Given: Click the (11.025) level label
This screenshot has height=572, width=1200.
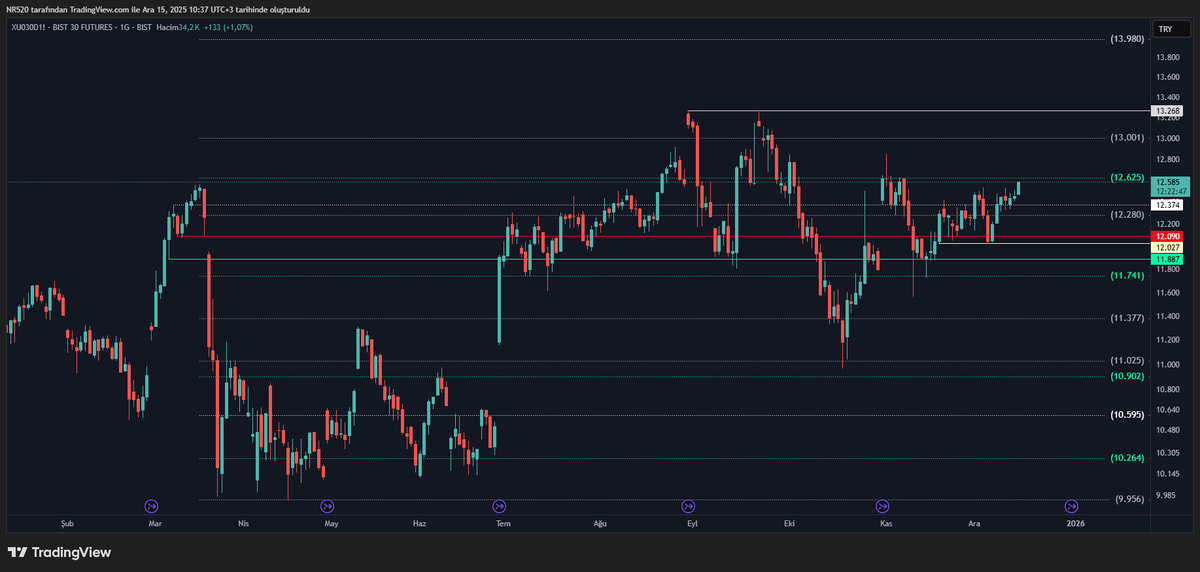Looking at the screenshot, I should 1127,361.
